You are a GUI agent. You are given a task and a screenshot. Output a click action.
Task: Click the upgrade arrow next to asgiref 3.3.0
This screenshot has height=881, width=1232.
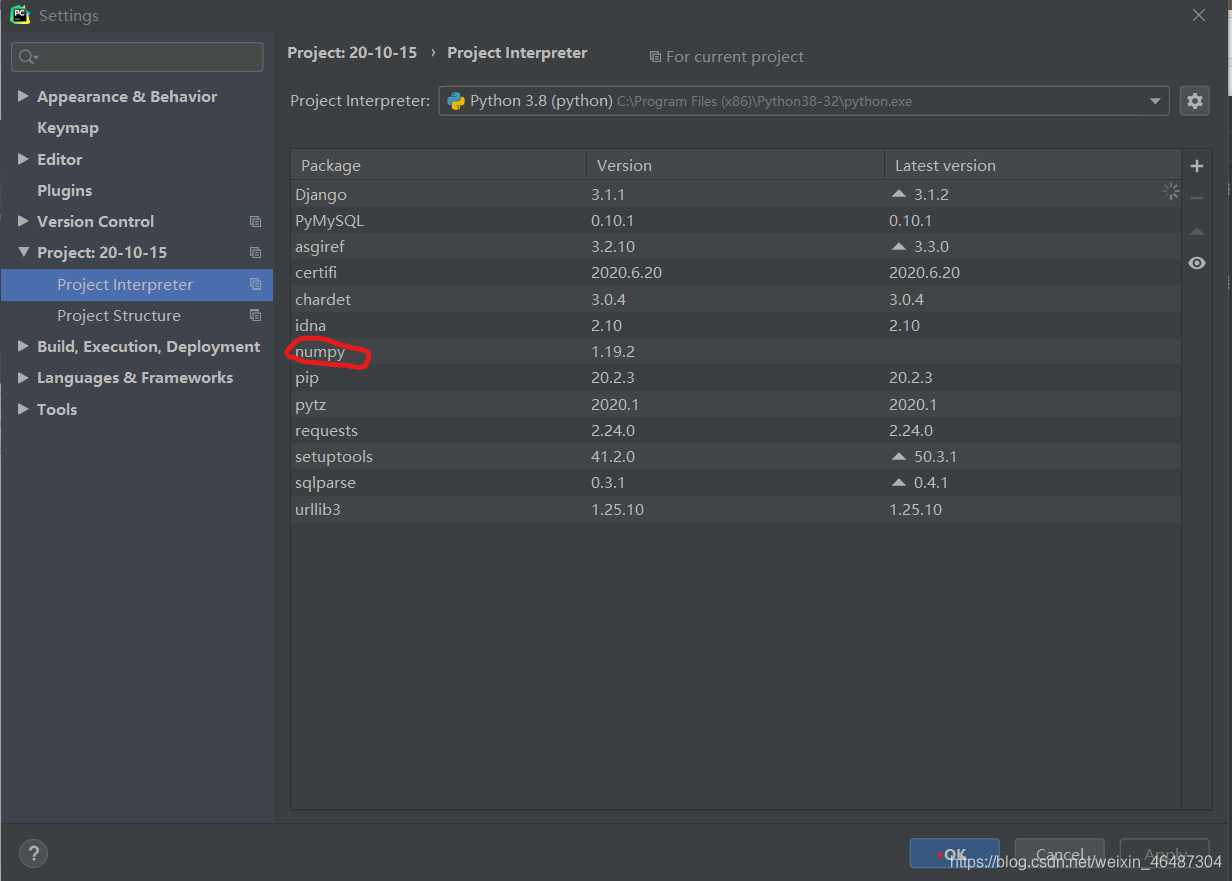898,246
